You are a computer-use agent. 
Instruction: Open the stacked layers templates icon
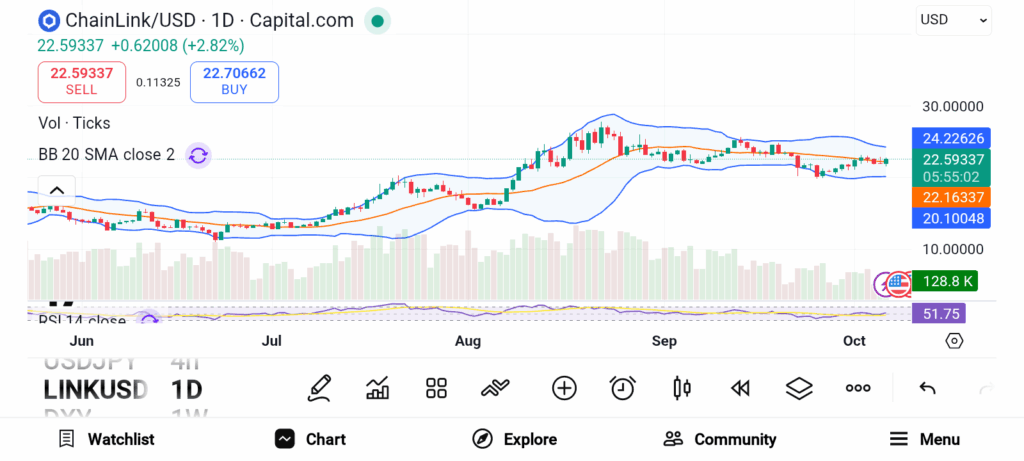(x=799, y=388)
